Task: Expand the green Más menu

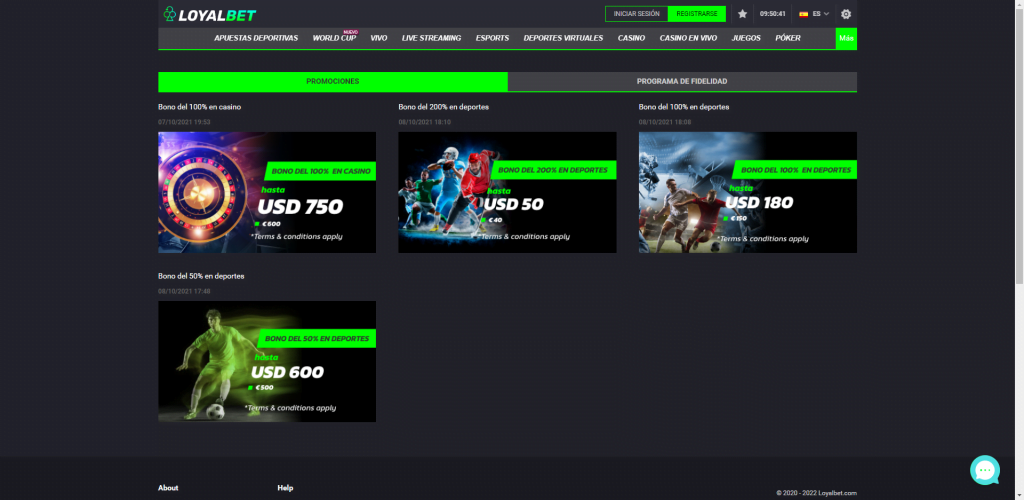Action: click(x=846, y=38)
